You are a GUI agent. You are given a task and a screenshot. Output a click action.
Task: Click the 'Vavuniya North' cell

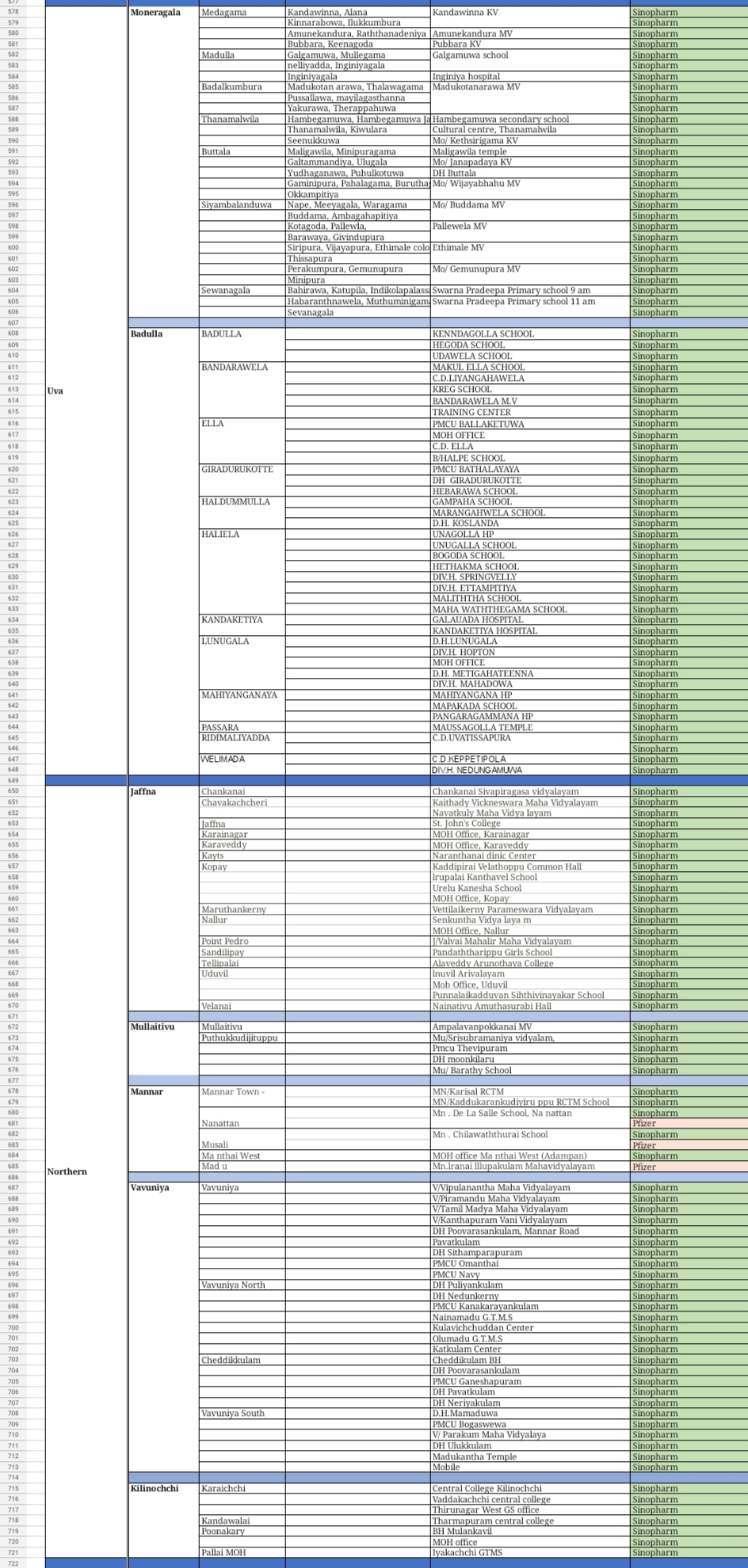(x=242, y=1285)
